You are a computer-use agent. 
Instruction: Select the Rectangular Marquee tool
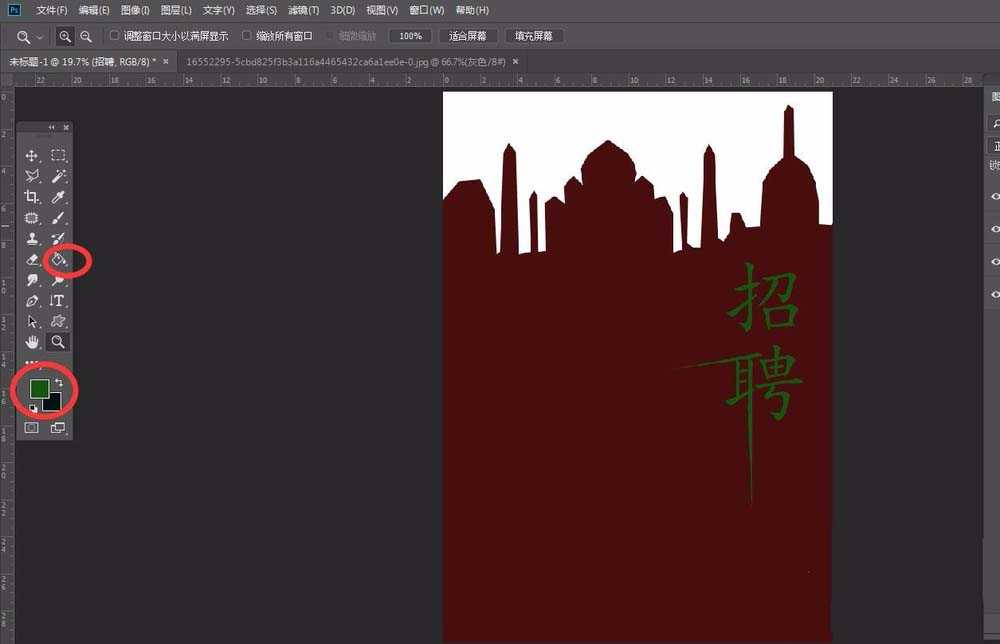click(58, 156)
